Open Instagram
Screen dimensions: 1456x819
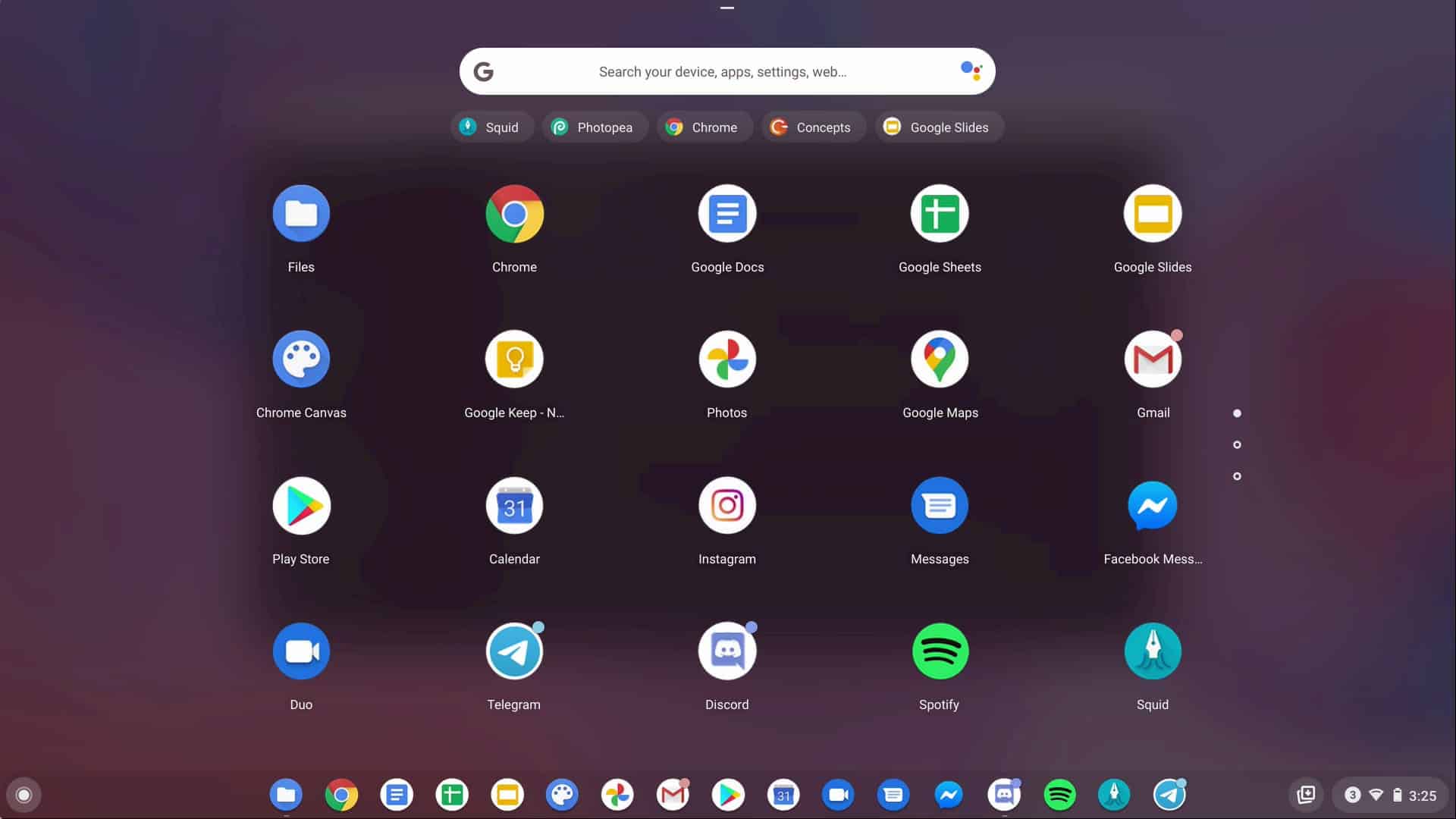(x=726, y=505)
